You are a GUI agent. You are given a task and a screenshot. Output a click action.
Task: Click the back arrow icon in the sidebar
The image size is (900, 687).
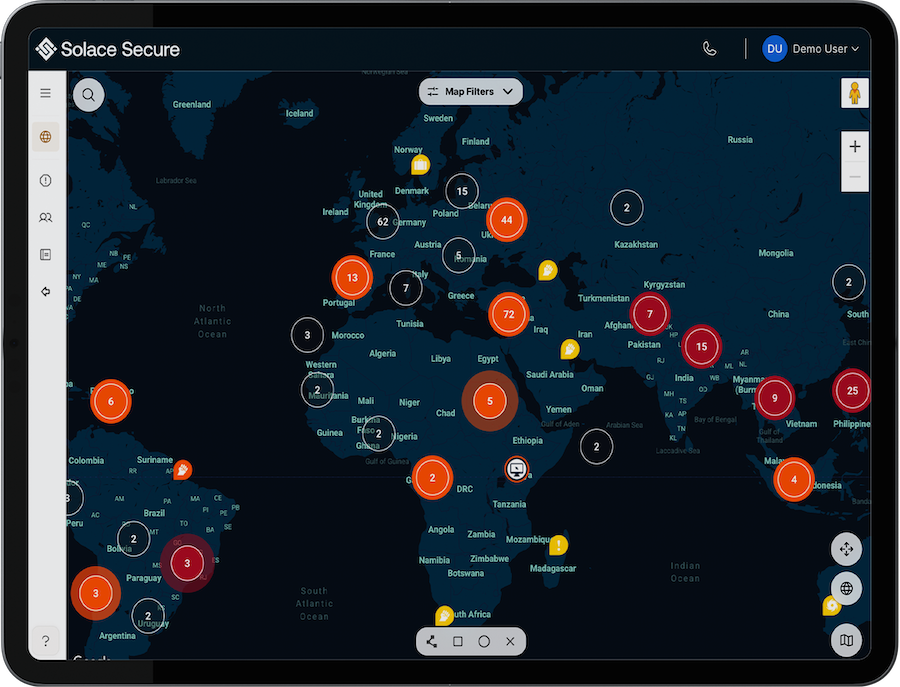[x=45, y=291]
